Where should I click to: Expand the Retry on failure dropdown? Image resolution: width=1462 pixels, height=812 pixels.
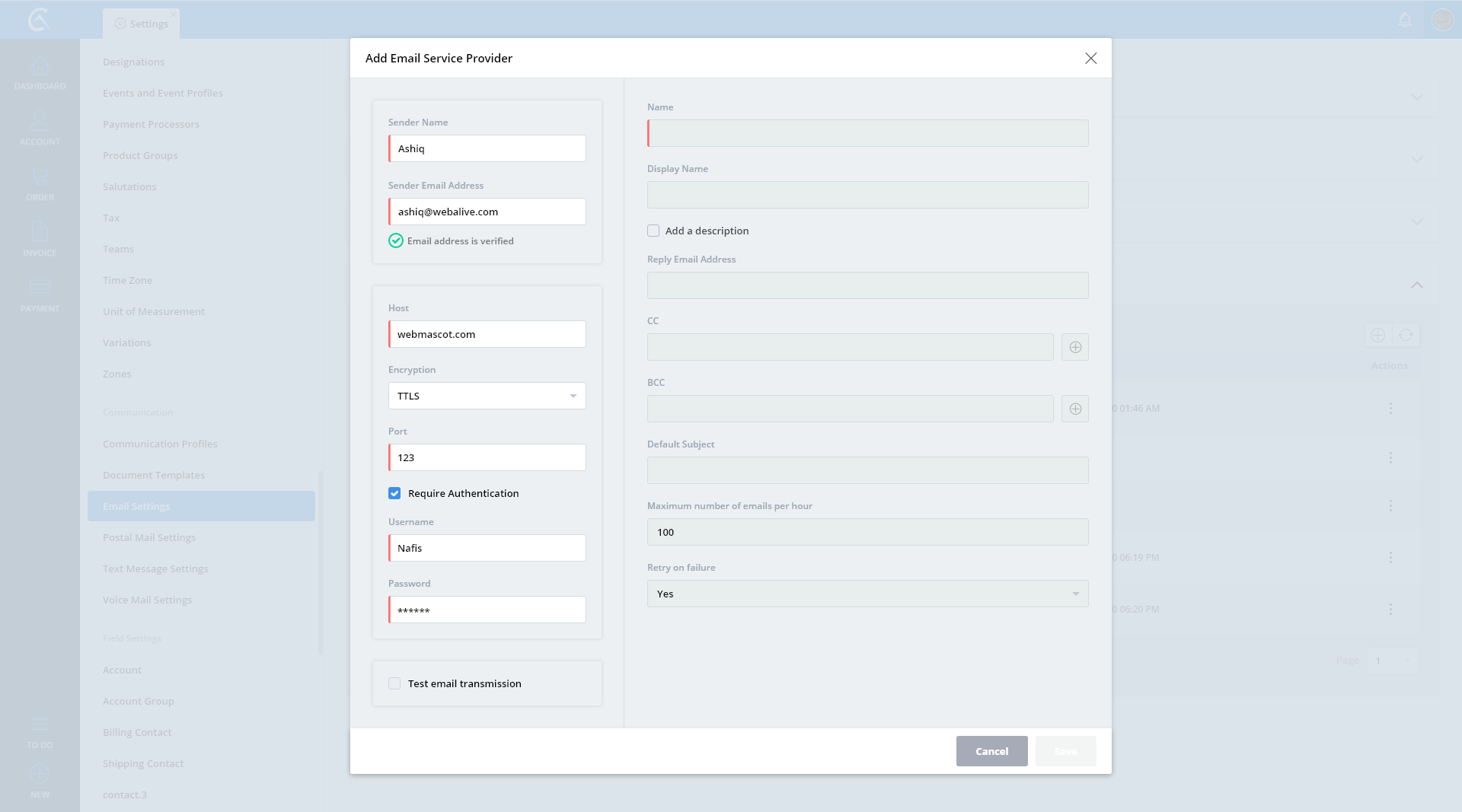867,594
